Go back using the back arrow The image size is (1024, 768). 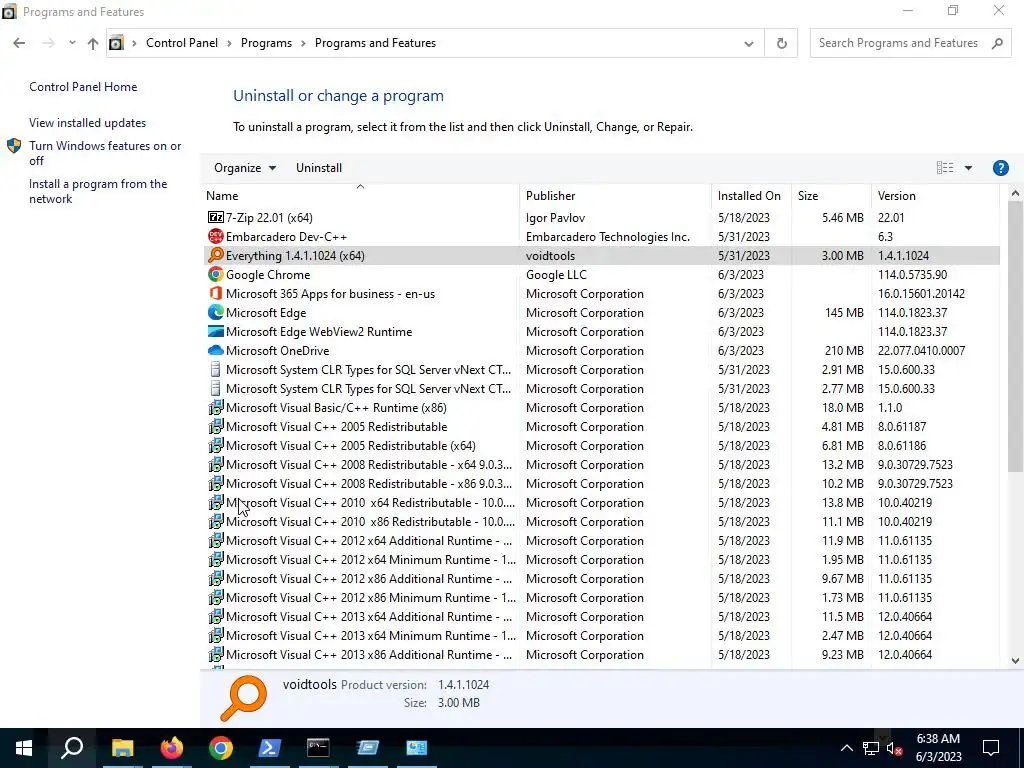coord(19,43)
